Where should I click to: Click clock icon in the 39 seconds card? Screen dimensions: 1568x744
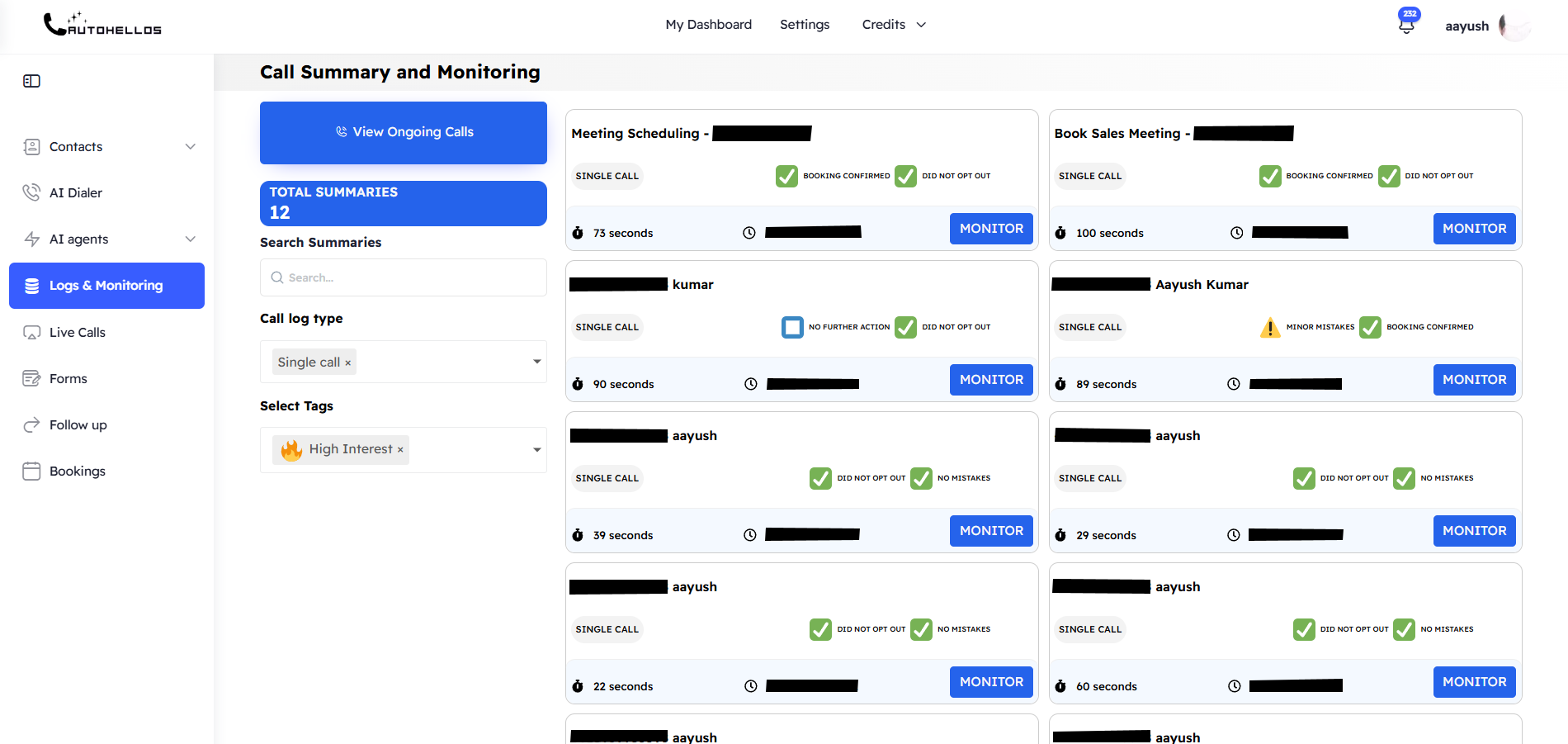click(750, 535)
